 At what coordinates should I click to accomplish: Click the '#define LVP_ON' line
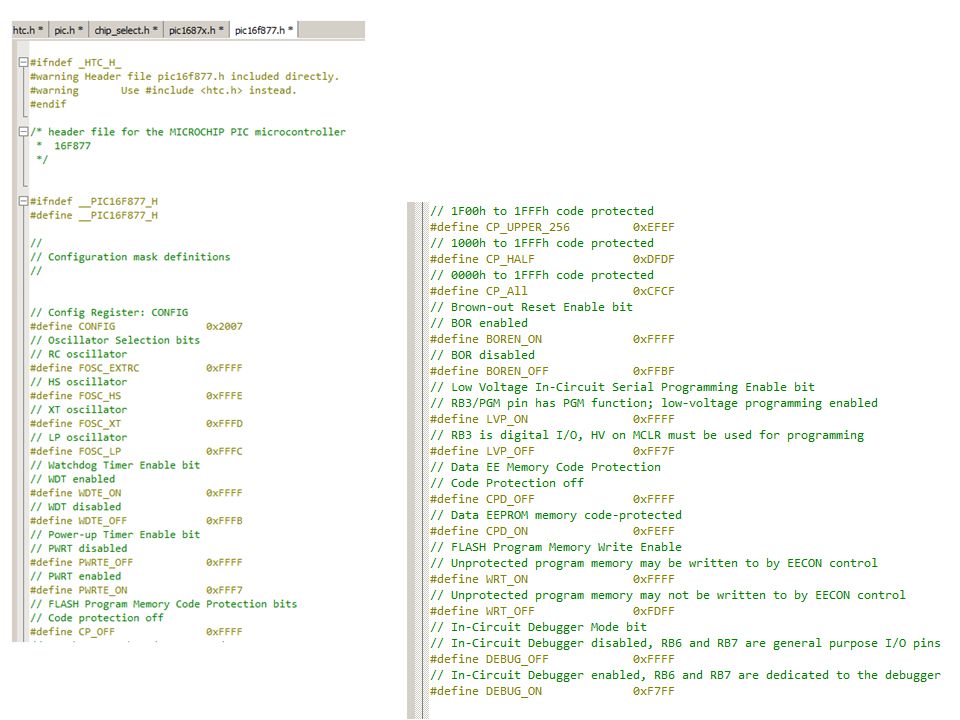point(552,419)
